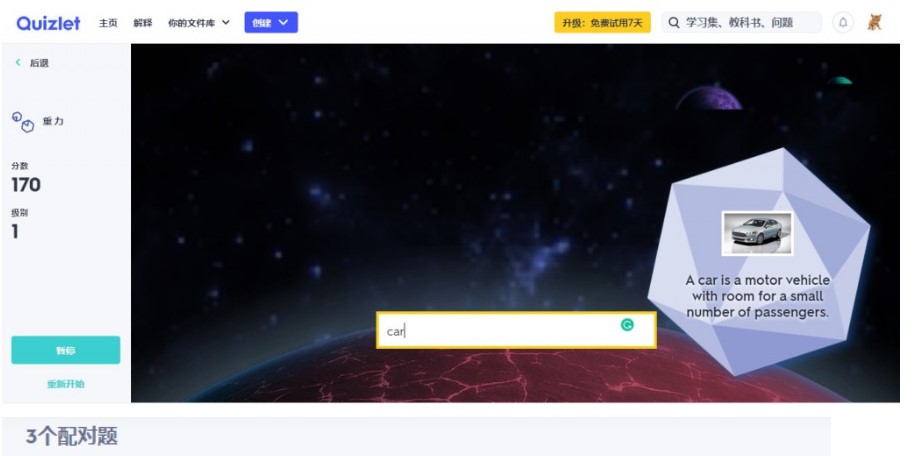Open the 创建 dropdown button

(271, 22)
